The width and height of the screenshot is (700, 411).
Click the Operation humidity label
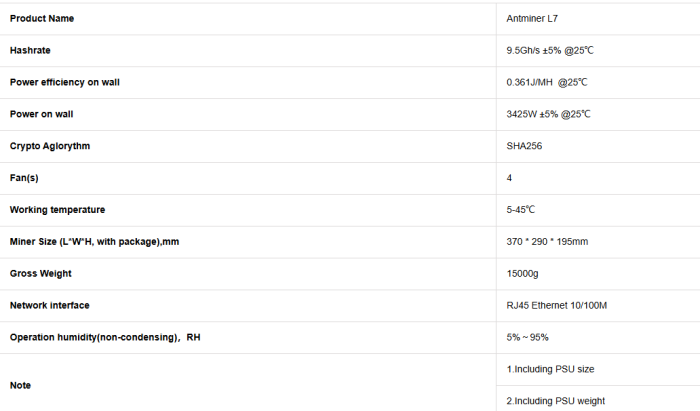click(105, 337)
